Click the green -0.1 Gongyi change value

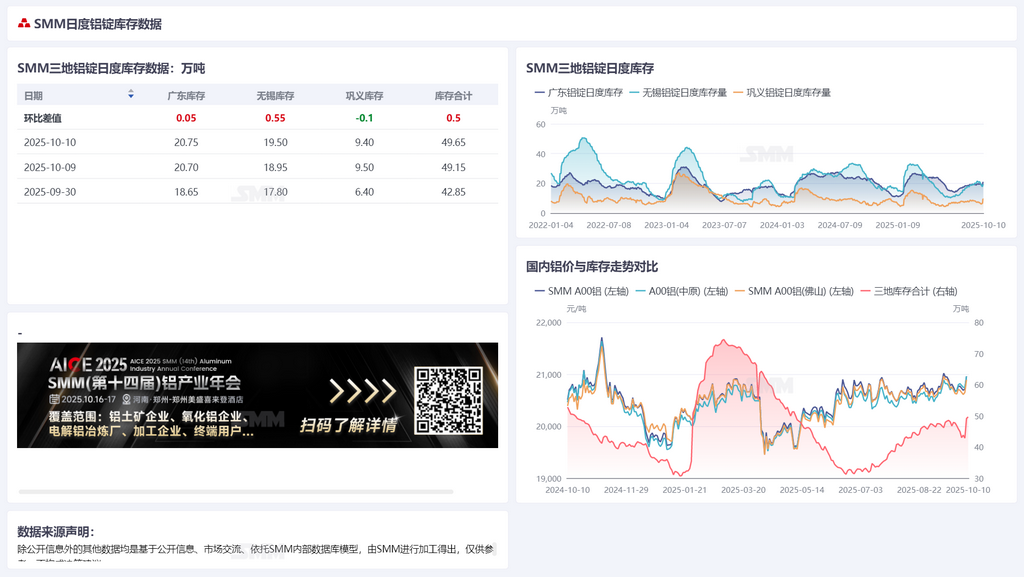[364, 118]
